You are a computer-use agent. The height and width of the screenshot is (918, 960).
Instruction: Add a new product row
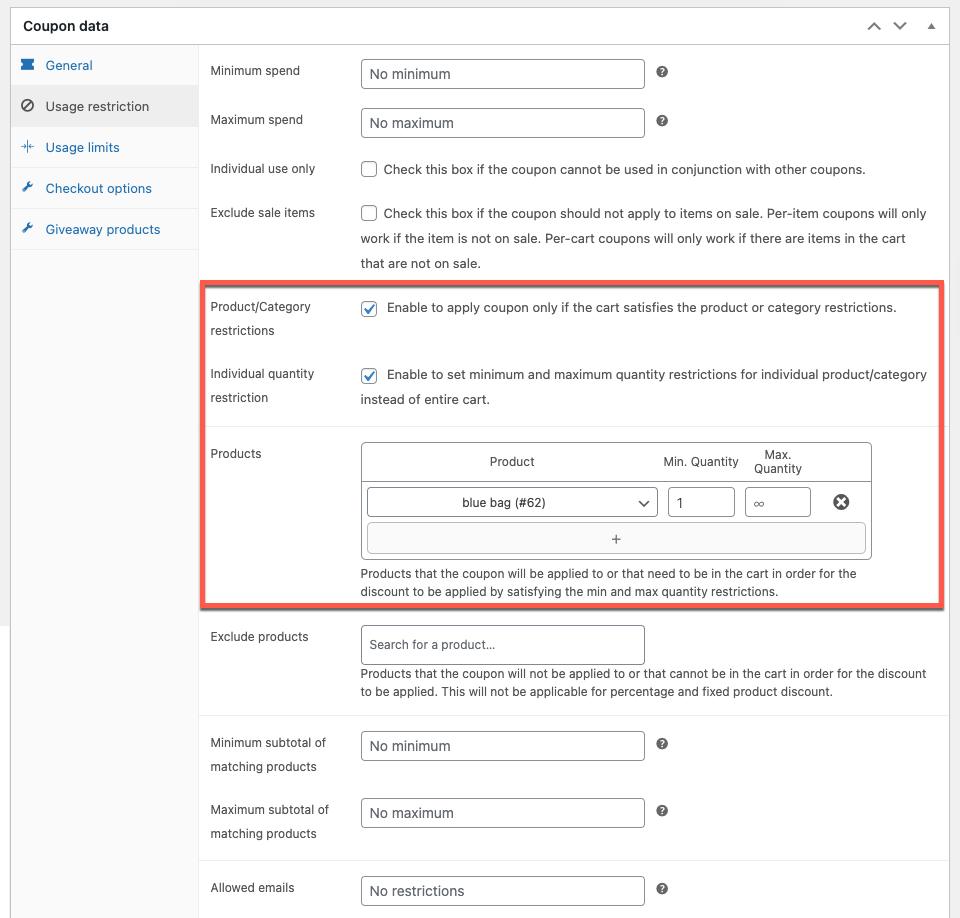tap(616, 538)
